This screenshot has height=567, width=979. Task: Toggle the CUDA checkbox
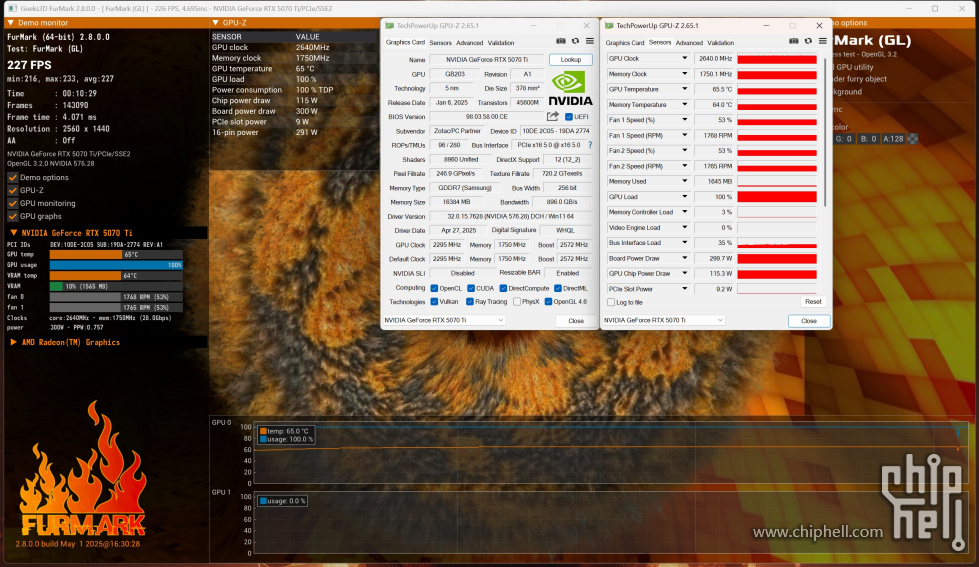tap(471, 288)
